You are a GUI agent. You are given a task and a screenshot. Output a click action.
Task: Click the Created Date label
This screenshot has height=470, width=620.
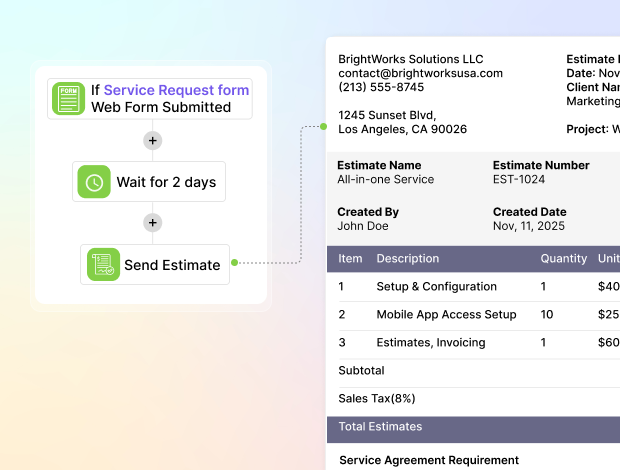coord(529,212)
